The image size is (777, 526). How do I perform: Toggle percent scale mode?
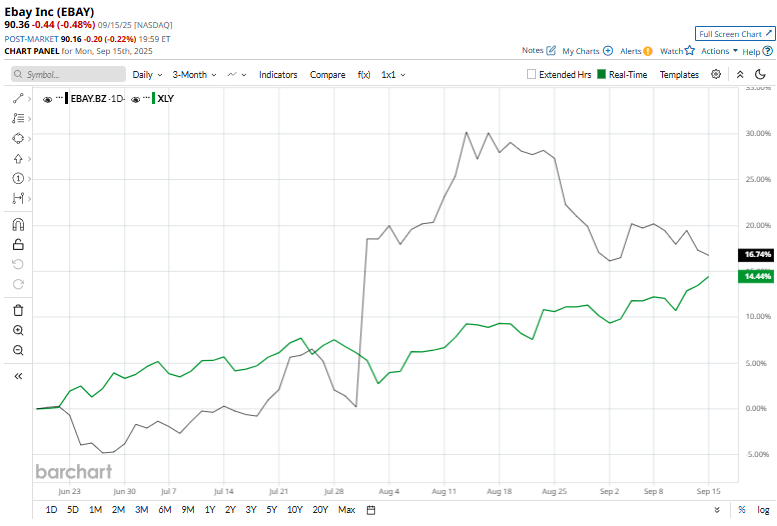[x=742, y=510]
